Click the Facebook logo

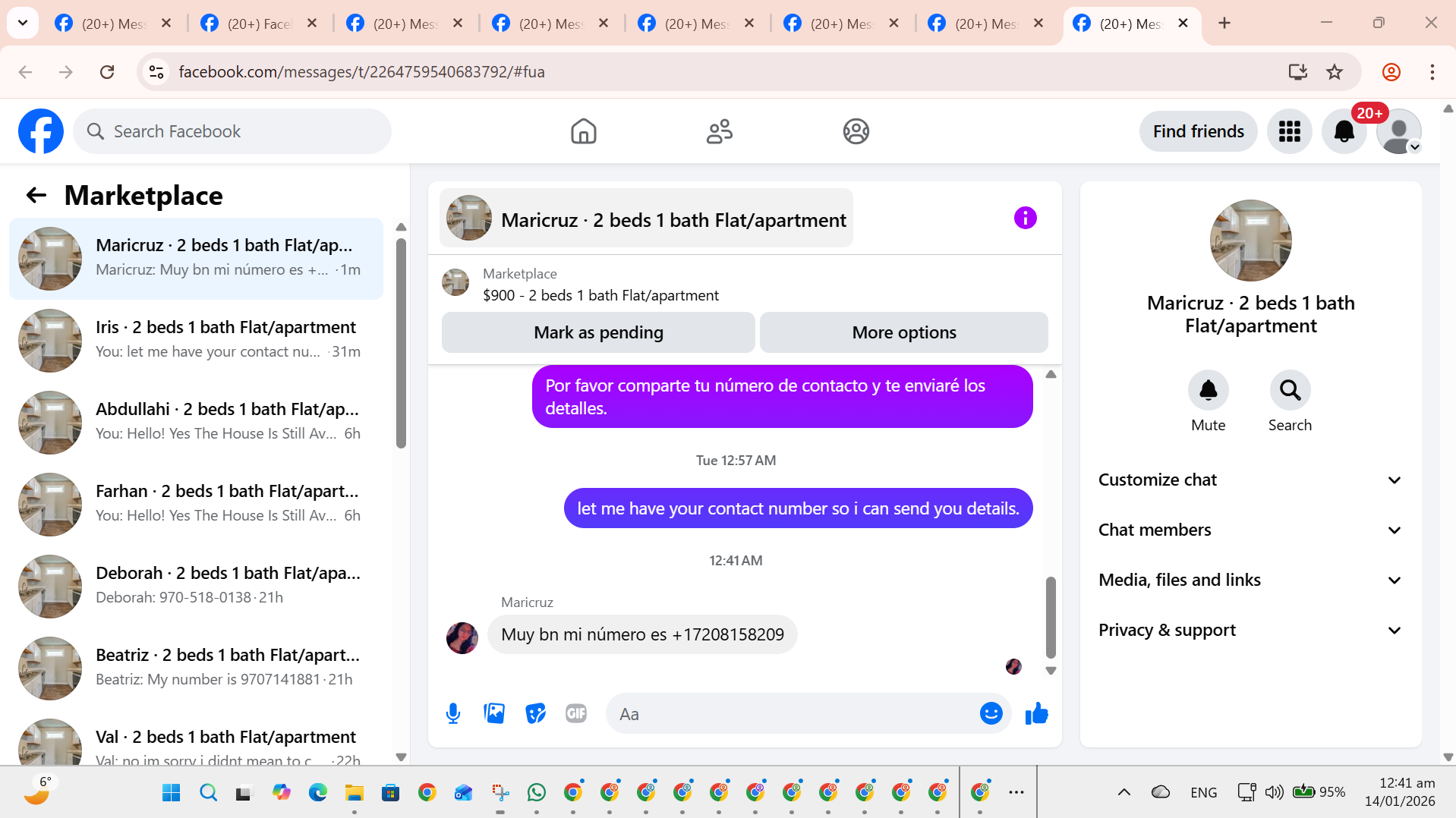(x=41, y=131)
